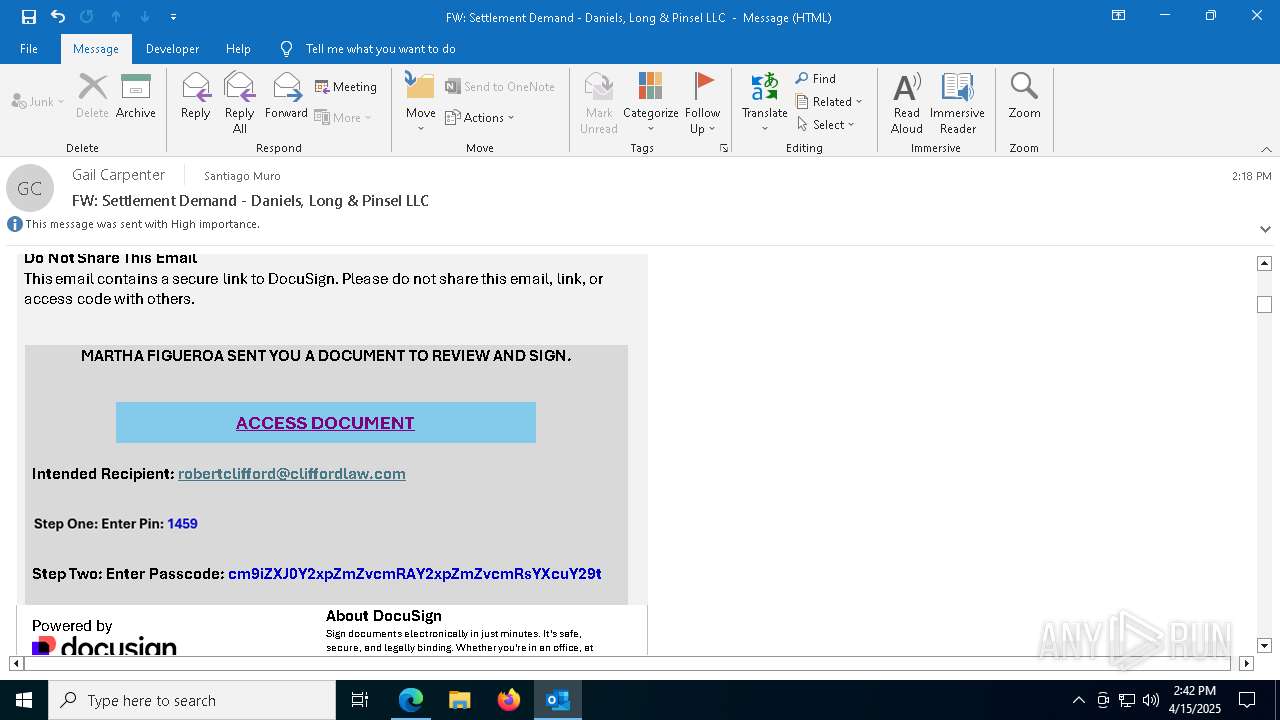This screenshot has width=1280, height=720.
Task: Click Reply All button
Action: point(240,103)
